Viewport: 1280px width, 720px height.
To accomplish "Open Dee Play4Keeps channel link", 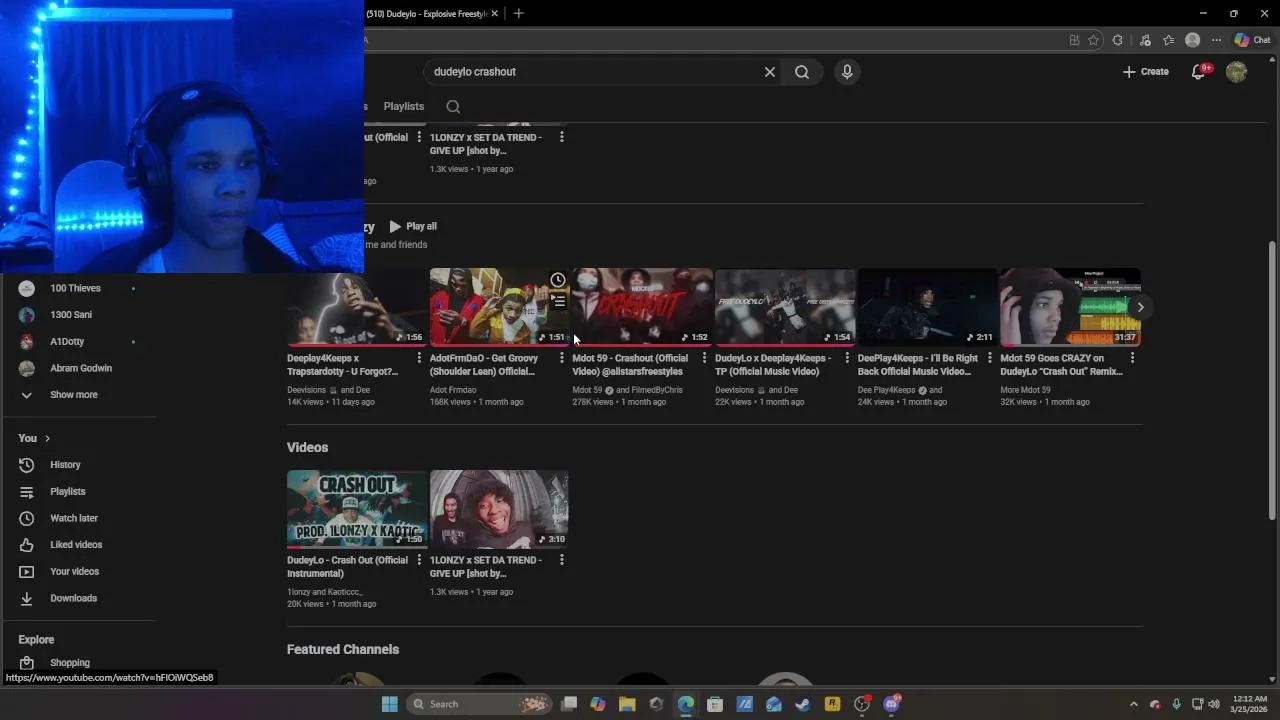I will pyautogui.click(x=886, y=390).
